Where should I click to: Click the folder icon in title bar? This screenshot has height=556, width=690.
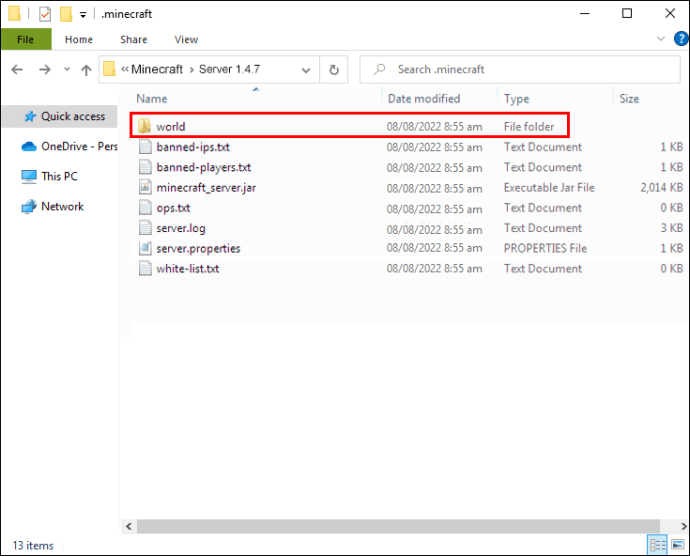[14, 14]
